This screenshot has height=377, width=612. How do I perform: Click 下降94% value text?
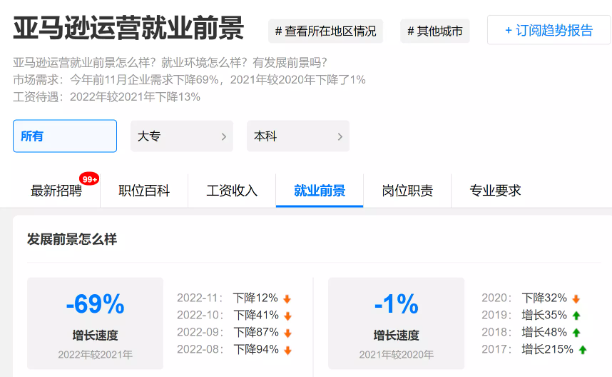(x=256, y=349)
